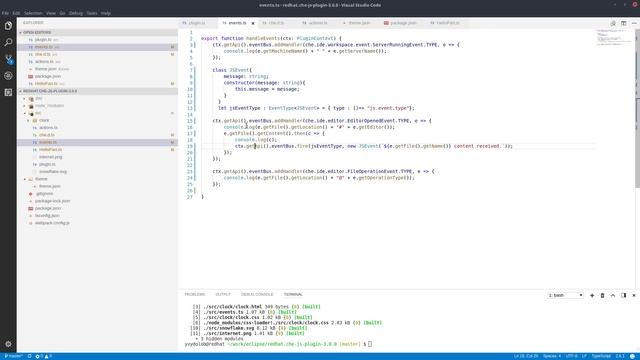This screenshot has width=640, height=360.
Task: Close the terminal panel
Action: click(x=634, y=295)
